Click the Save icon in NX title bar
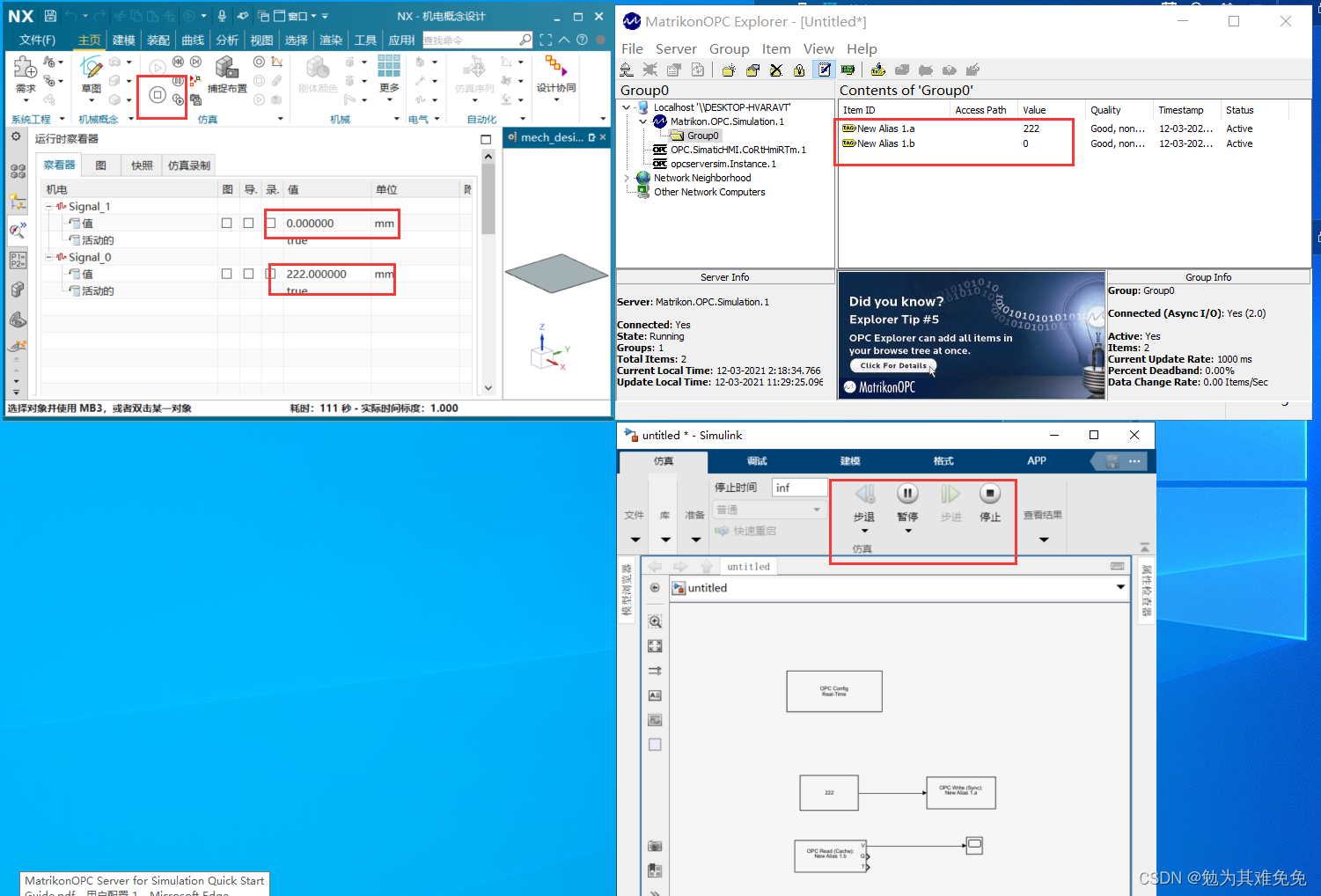 coord(50,16)
